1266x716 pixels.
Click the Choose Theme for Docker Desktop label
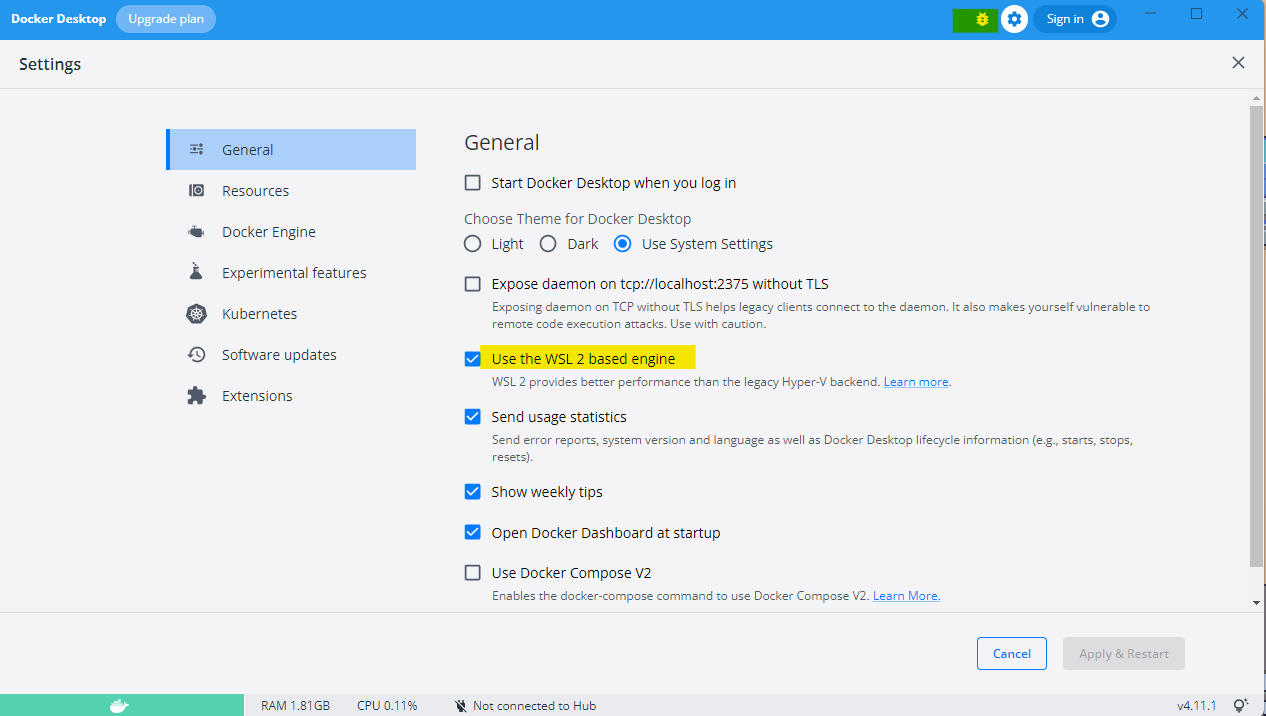point(578,218)
